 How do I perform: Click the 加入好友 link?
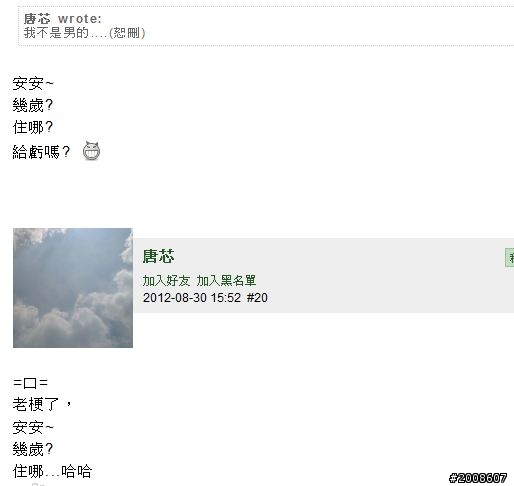pos(166,281)
